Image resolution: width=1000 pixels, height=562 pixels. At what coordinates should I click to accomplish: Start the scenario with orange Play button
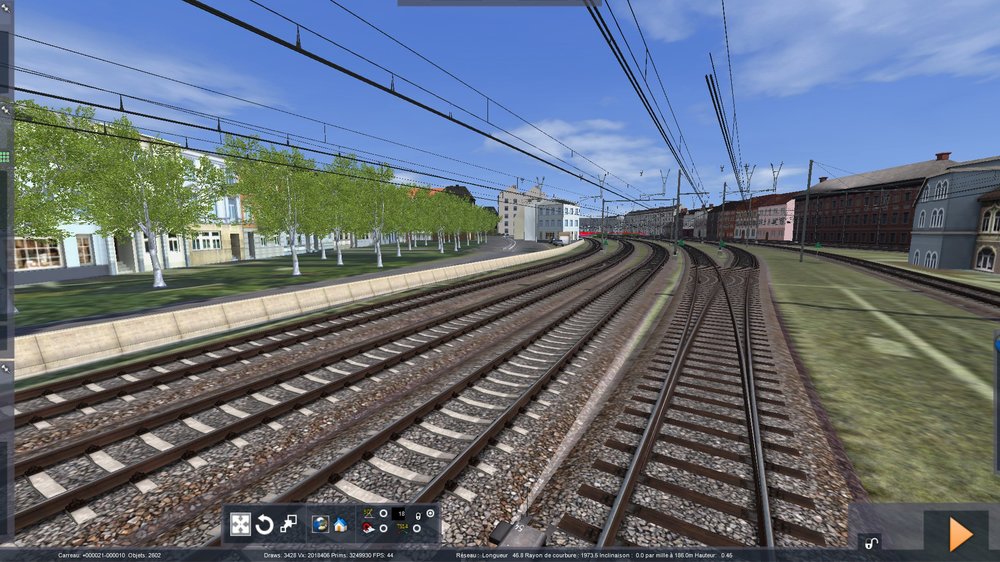pos(962,534)
